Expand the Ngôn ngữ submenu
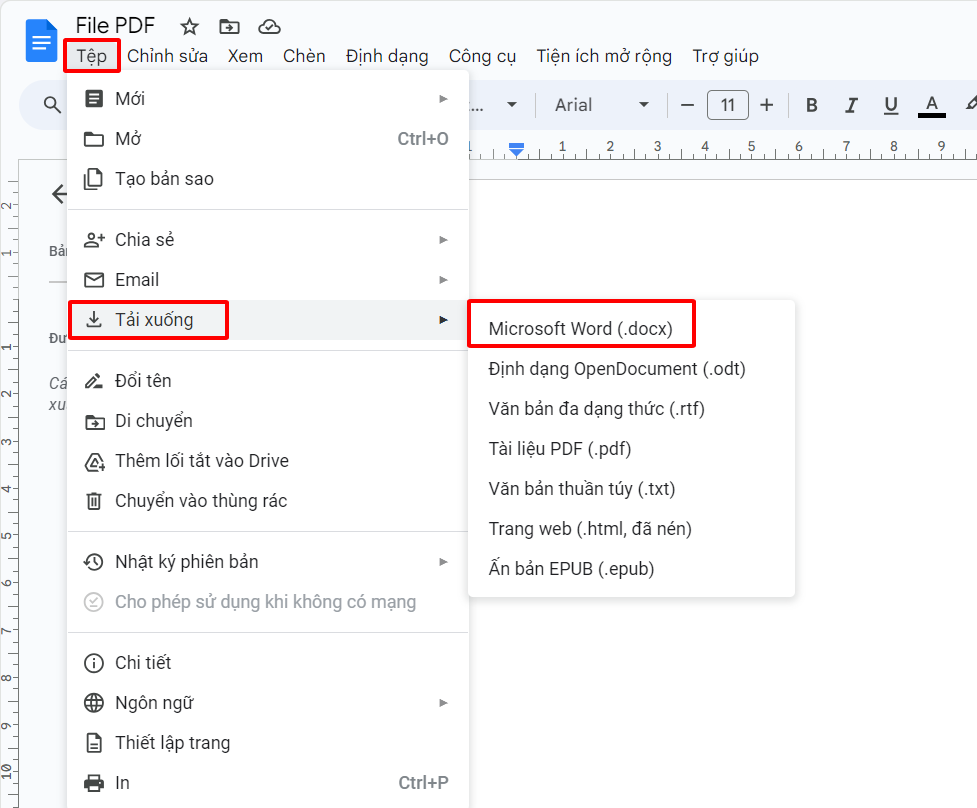This screenshot has width=977, height=808. point(444,703)
